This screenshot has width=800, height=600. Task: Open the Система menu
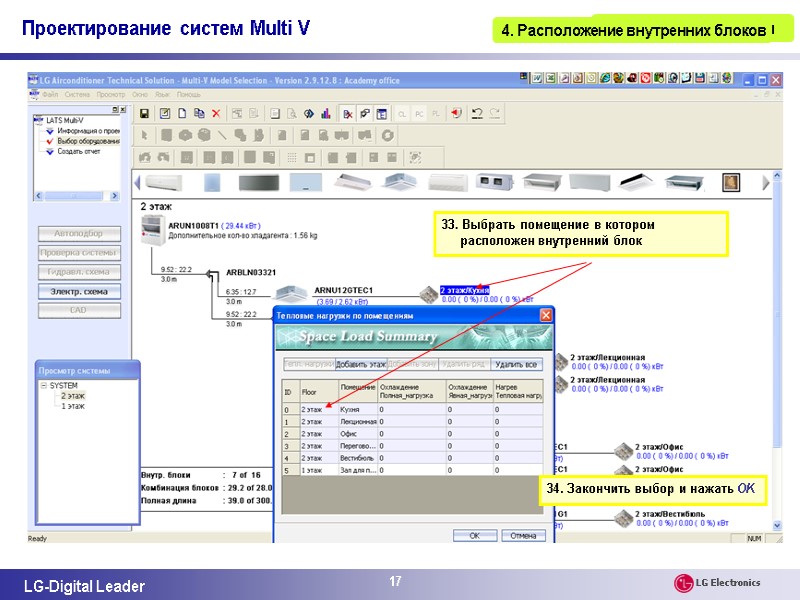pos(77,94)
